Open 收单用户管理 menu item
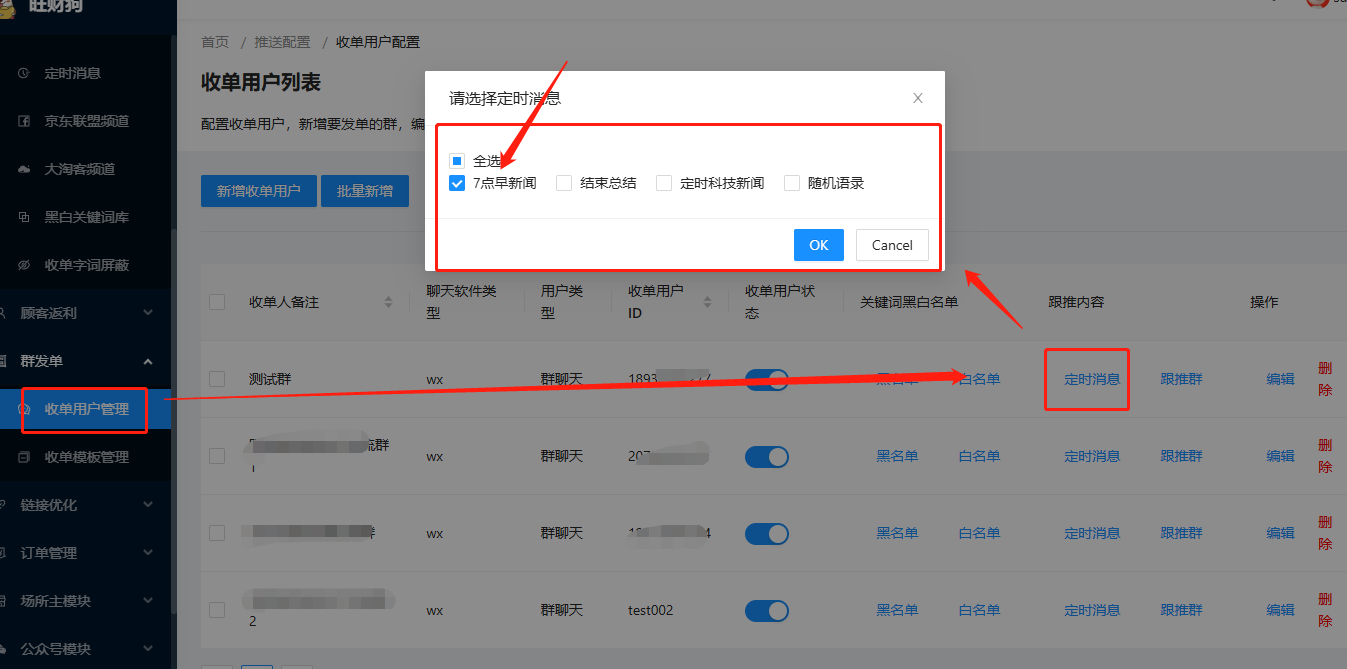The width and height of the screenshot is (1347, 669). [x=86, y=409]
